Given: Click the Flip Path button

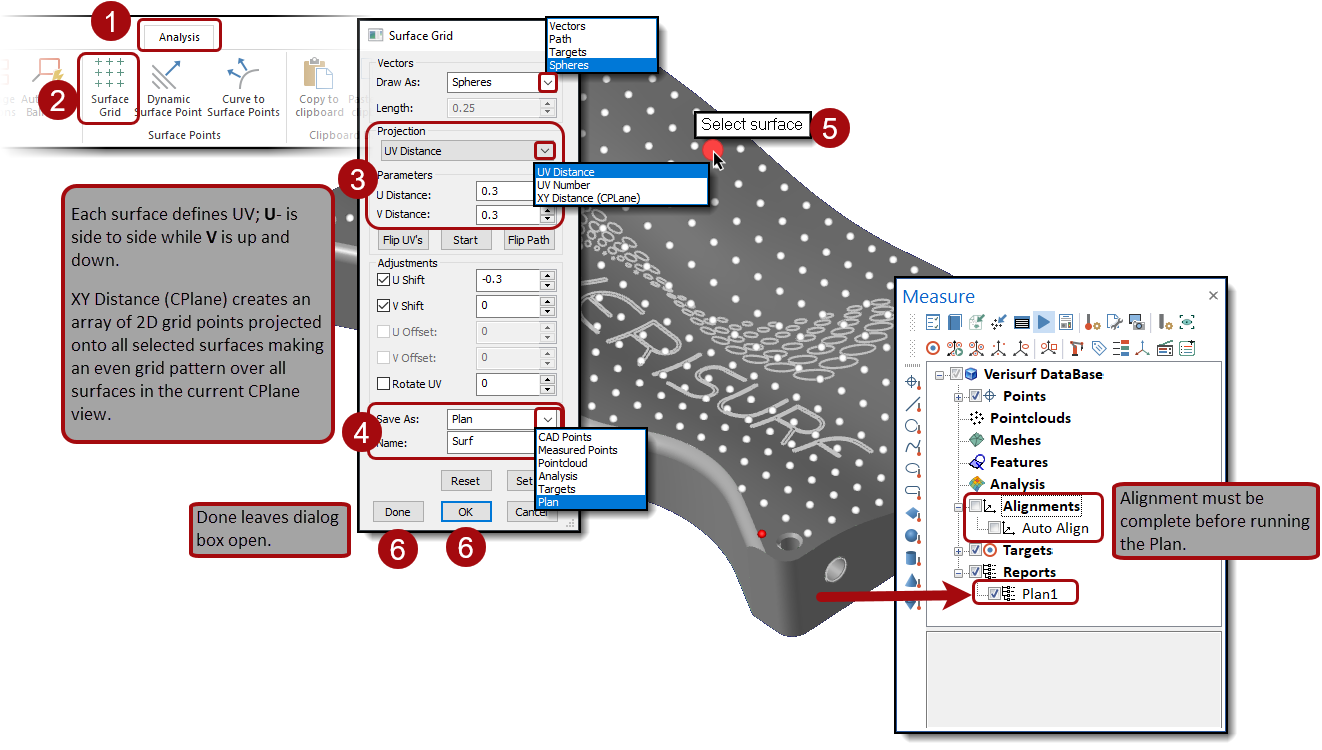Looking at the screenshot, I should [x=528, y=240].
